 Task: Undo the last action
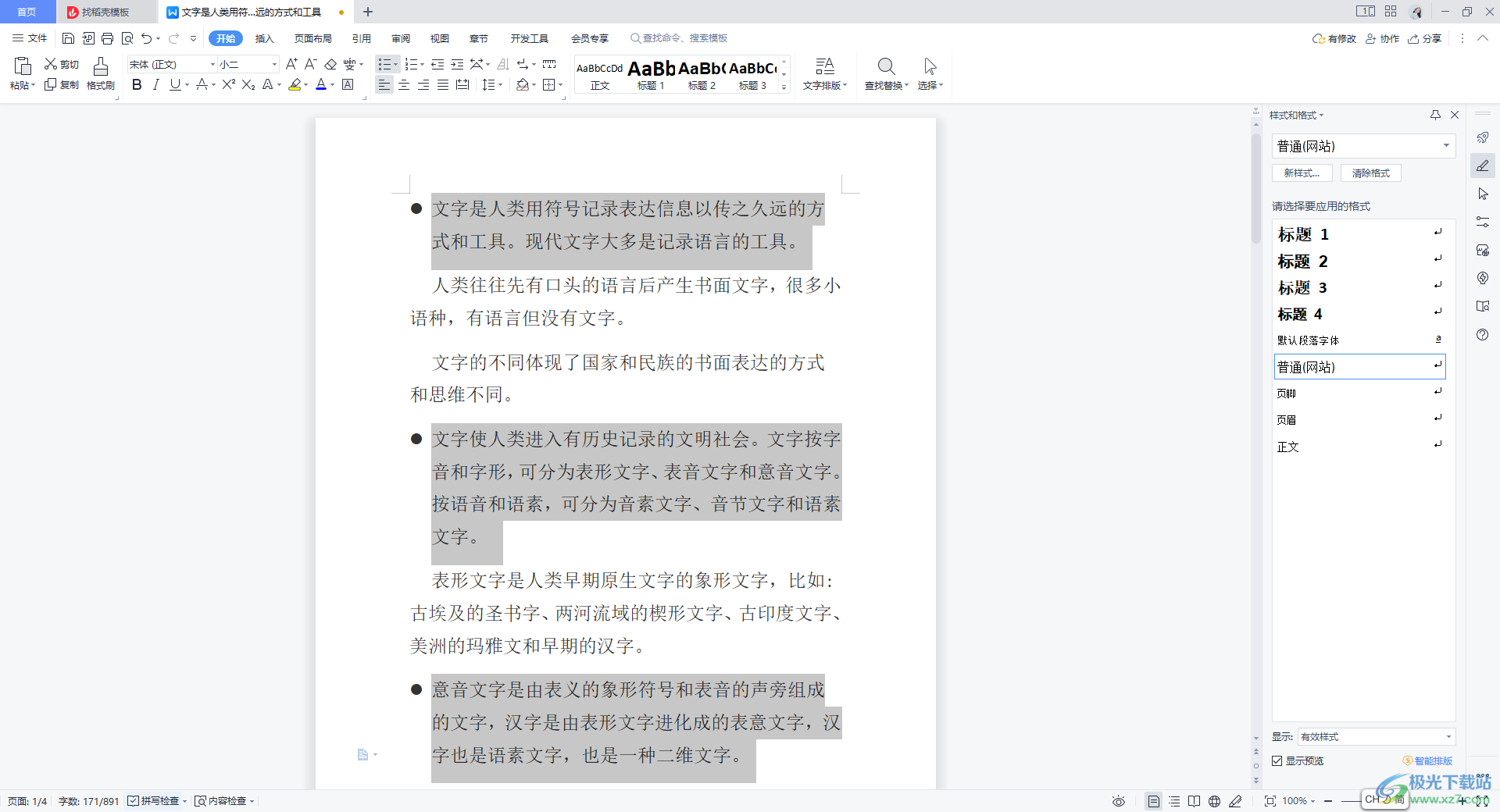click(146, 38)
